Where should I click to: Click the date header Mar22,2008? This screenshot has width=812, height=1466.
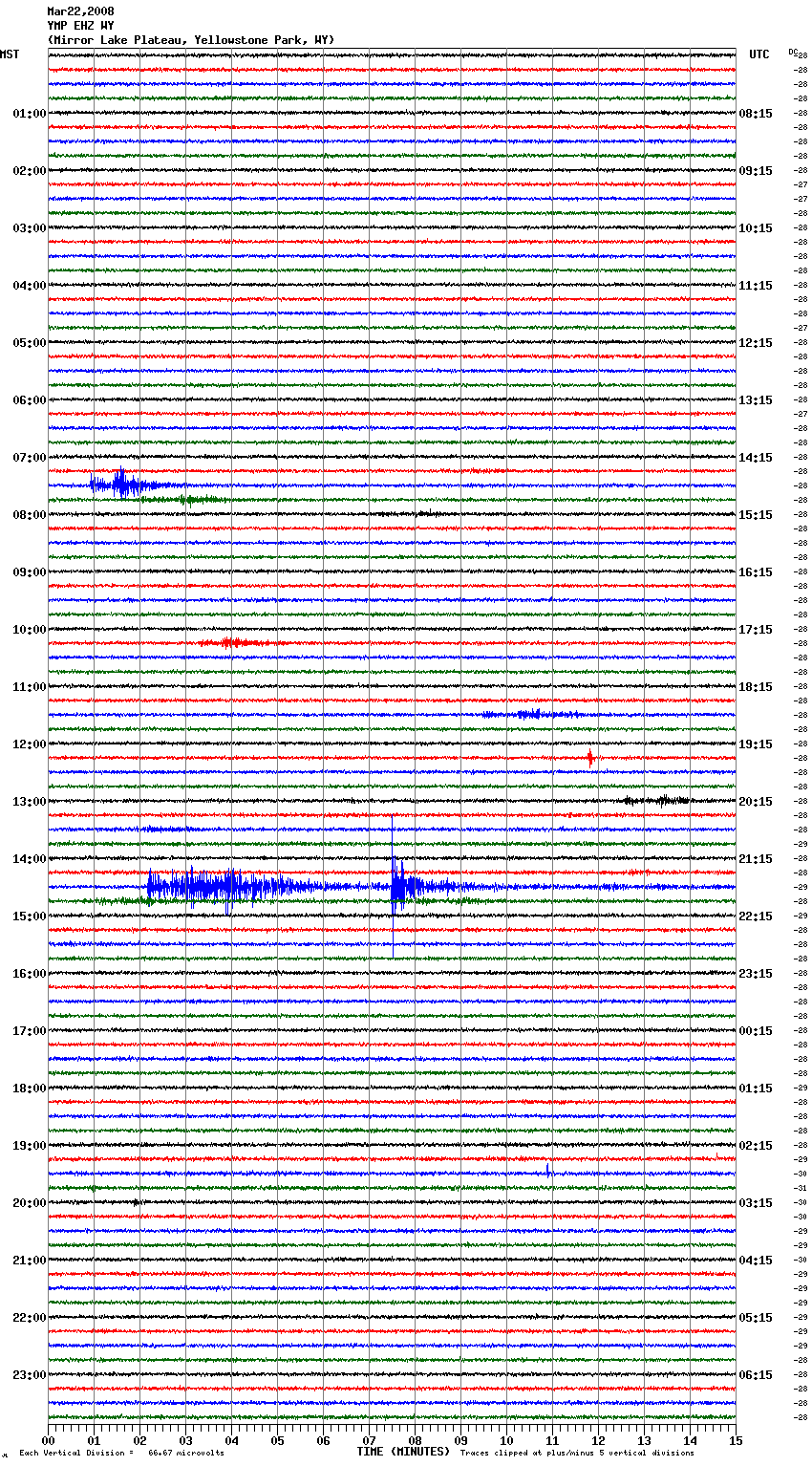tap(80, 11)
